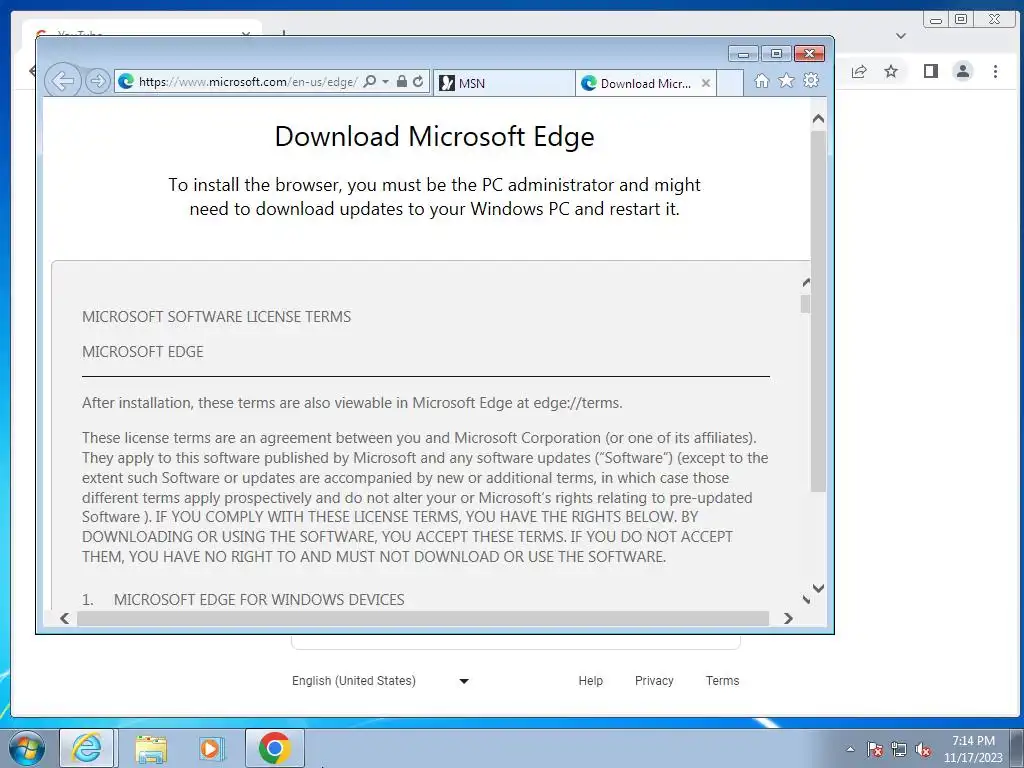The width and height of the screenshot is (1024, 768).
Task: Open the IE tools gear menu
Action: coord(811,80)
